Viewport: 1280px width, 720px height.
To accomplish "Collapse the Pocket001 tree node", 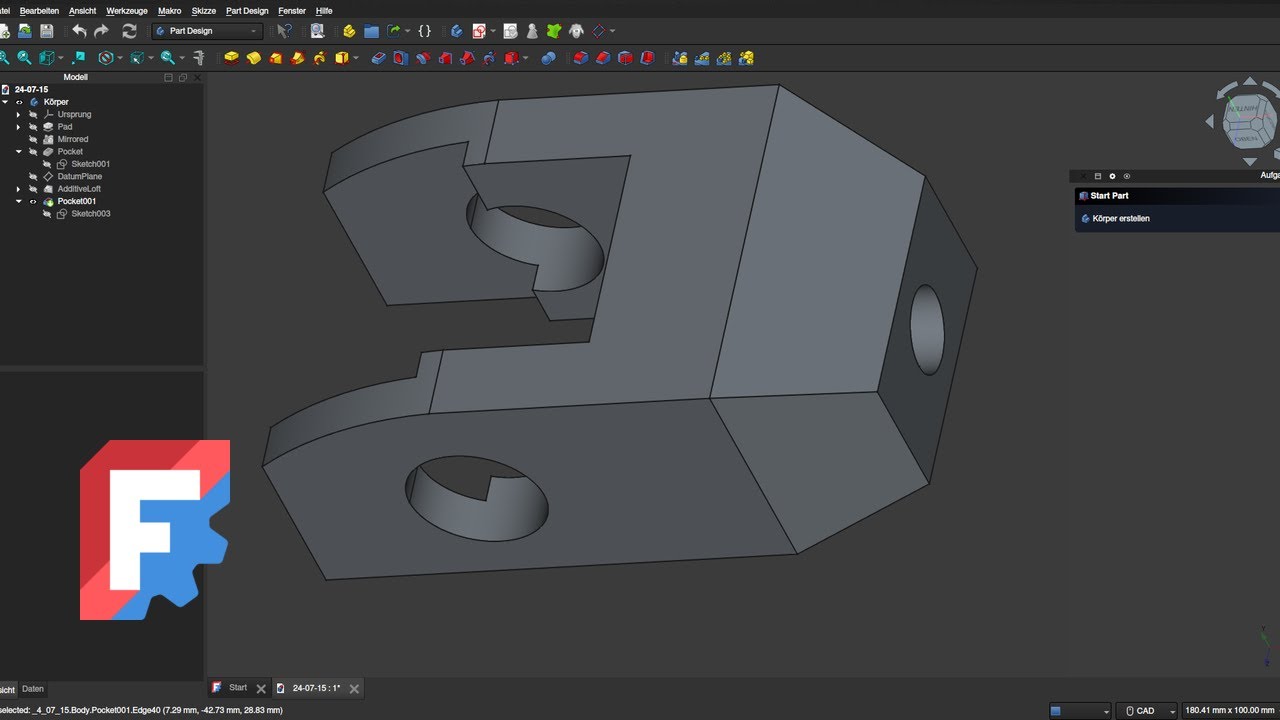I will coord(19,201).
